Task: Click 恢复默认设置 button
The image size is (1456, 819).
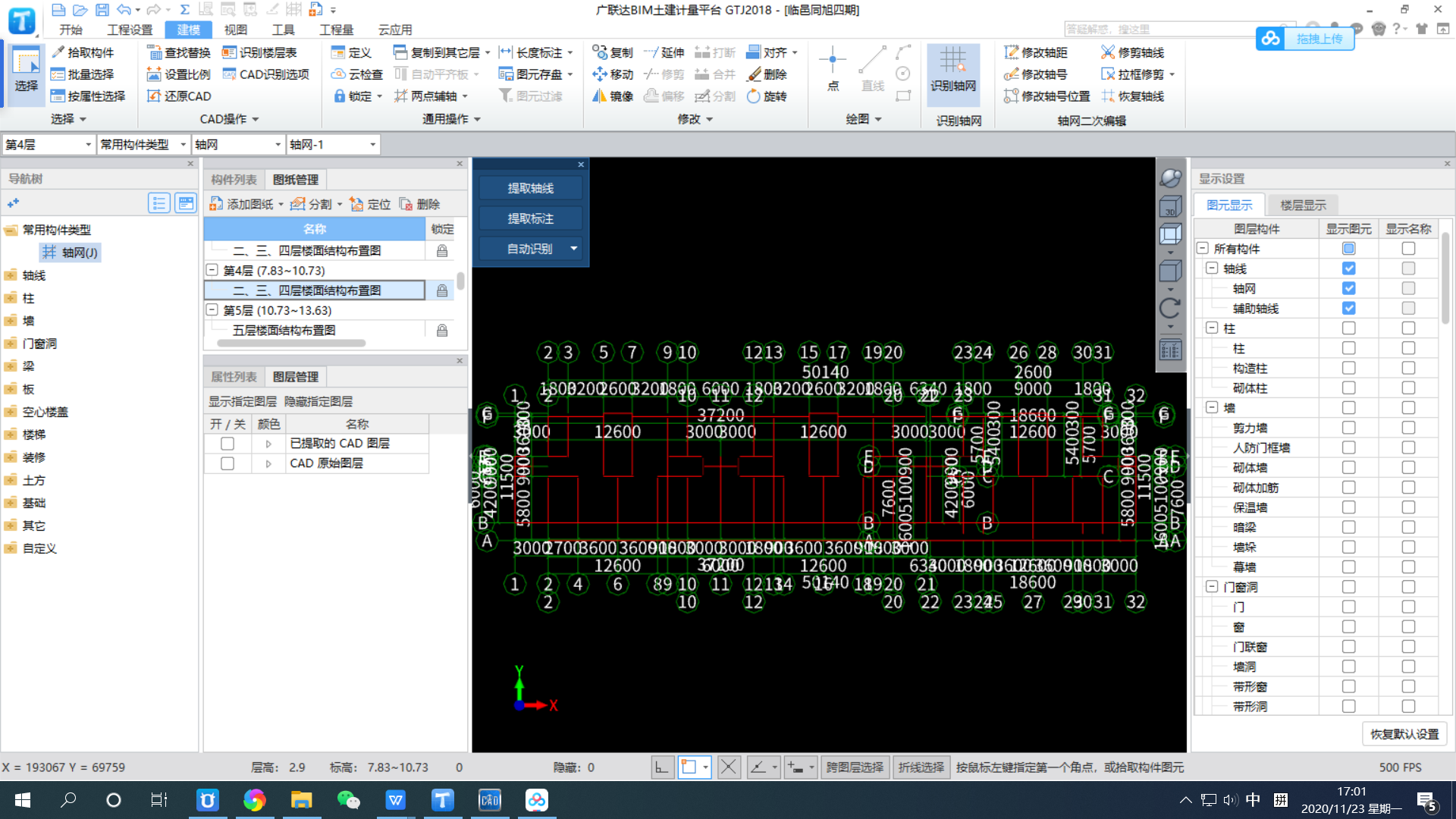Action: pyautogui.click(x=1404, y=734)
